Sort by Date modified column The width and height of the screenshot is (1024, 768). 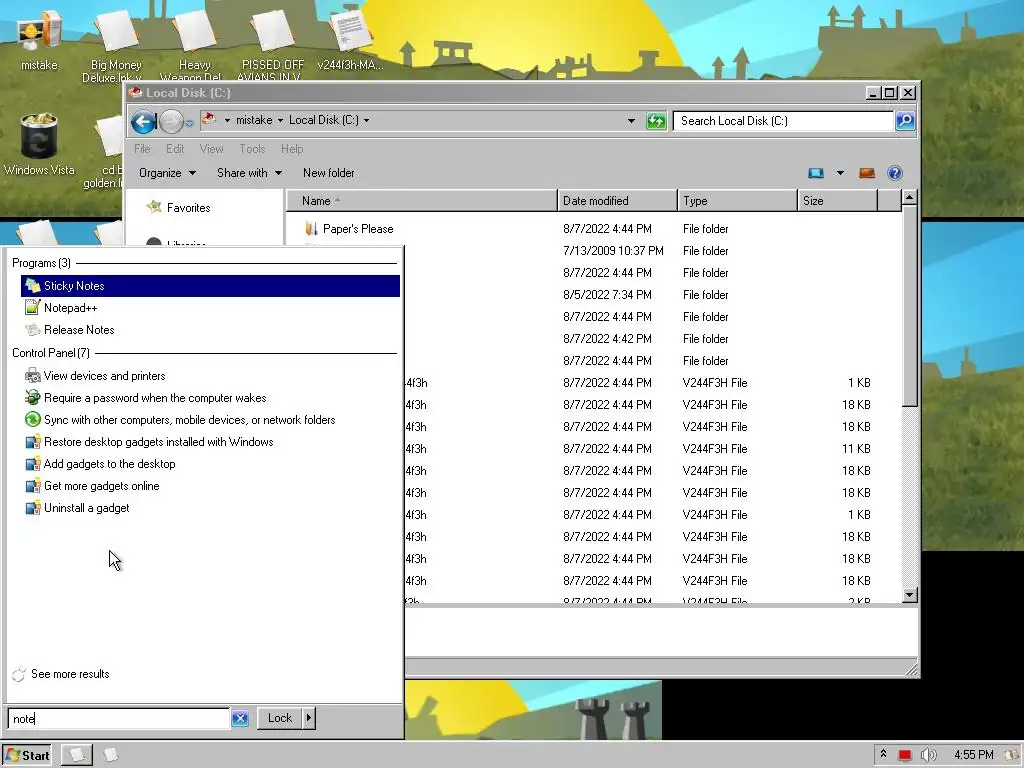[x=618, y=201]
